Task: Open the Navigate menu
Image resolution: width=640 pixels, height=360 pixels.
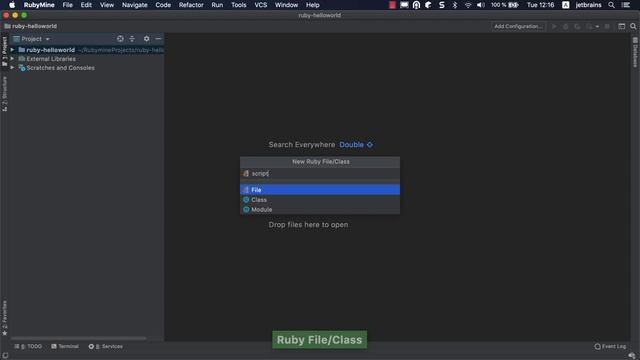Action: [135, 5]
